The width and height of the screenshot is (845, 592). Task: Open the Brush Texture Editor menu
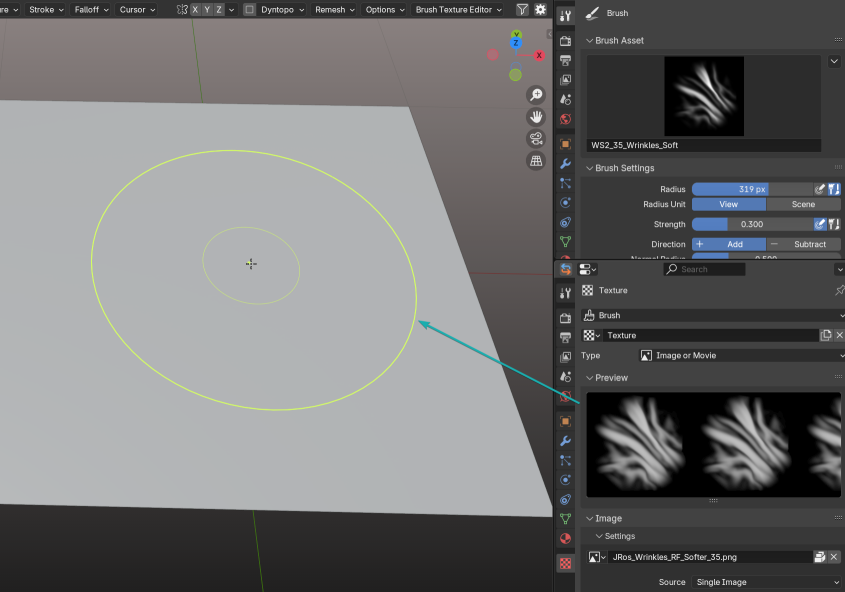click(x=458, y=10)
